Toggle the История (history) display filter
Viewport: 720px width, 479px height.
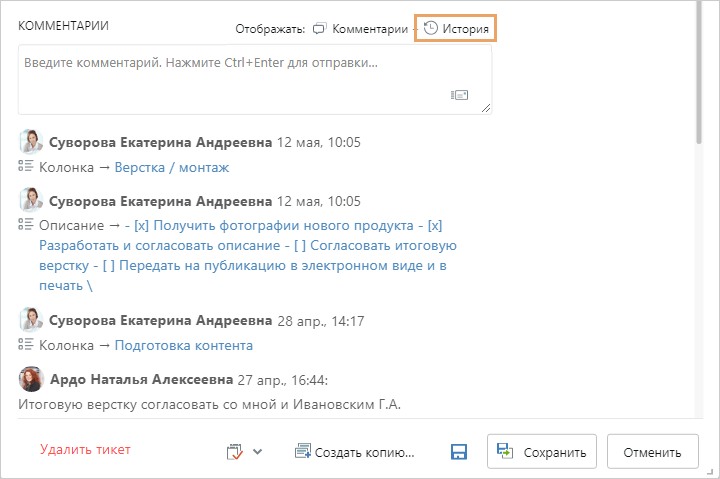pyautogui.click(x=457, y=29)
